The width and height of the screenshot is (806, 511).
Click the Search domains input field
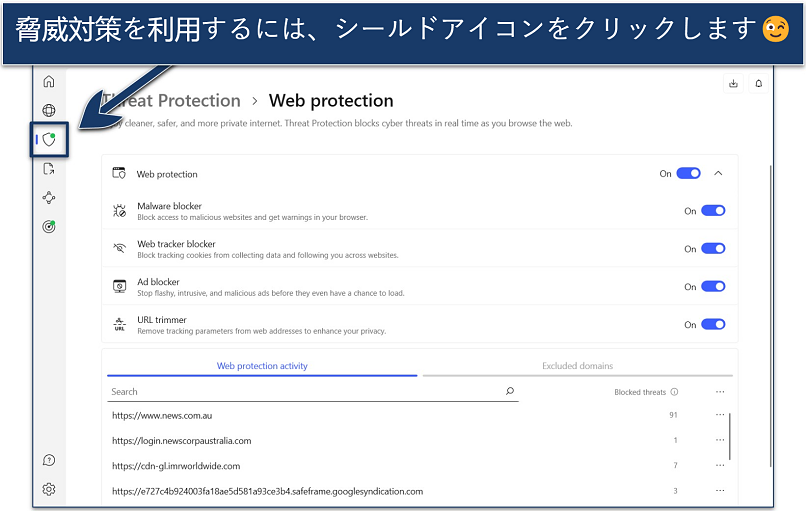point(305,392)
